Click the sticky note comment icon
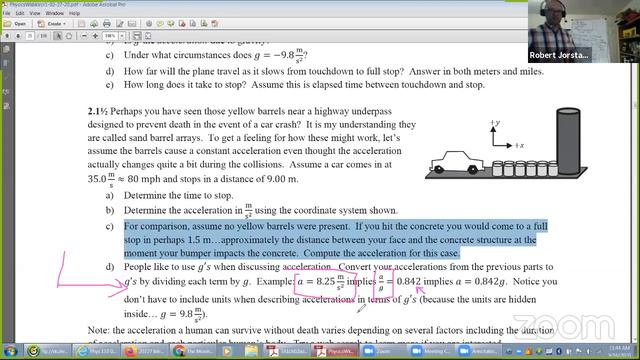640x360 pixels. click(160, 24)
